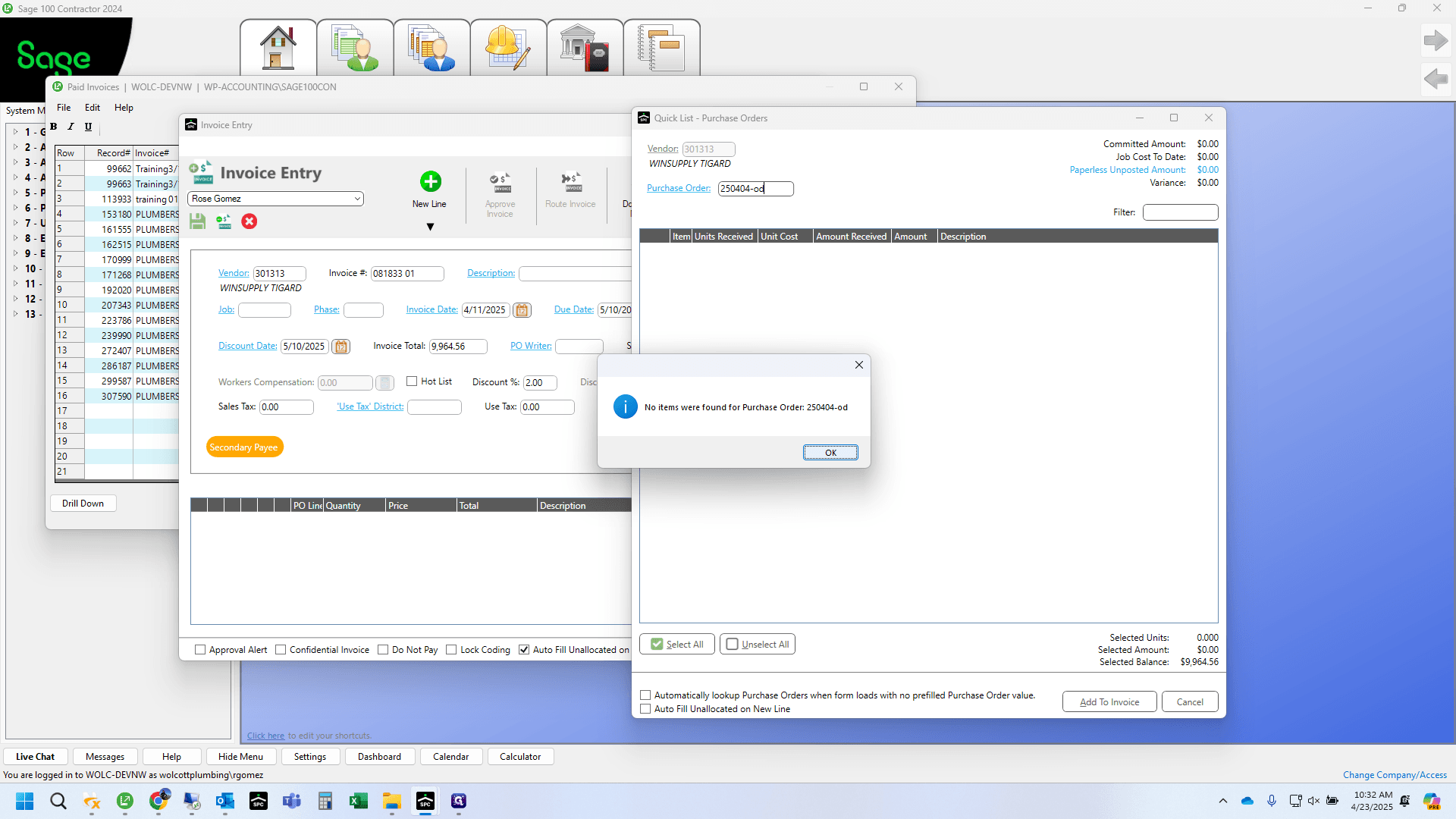Open Outlook from the taskbar
The image size is (1456, 819).
(225, 801)
